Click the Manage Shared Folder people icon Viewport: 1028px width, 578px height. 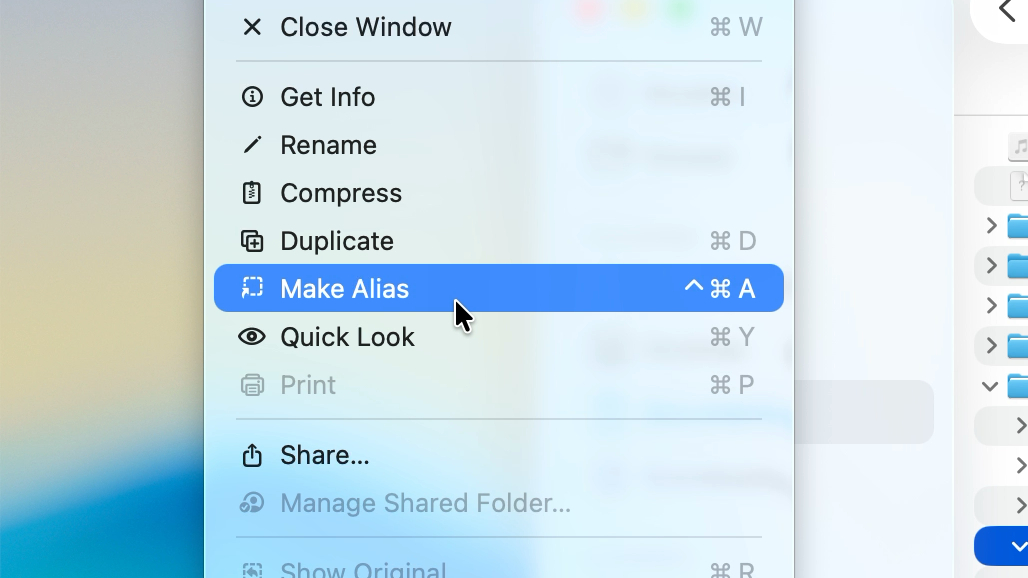(252, 503)
